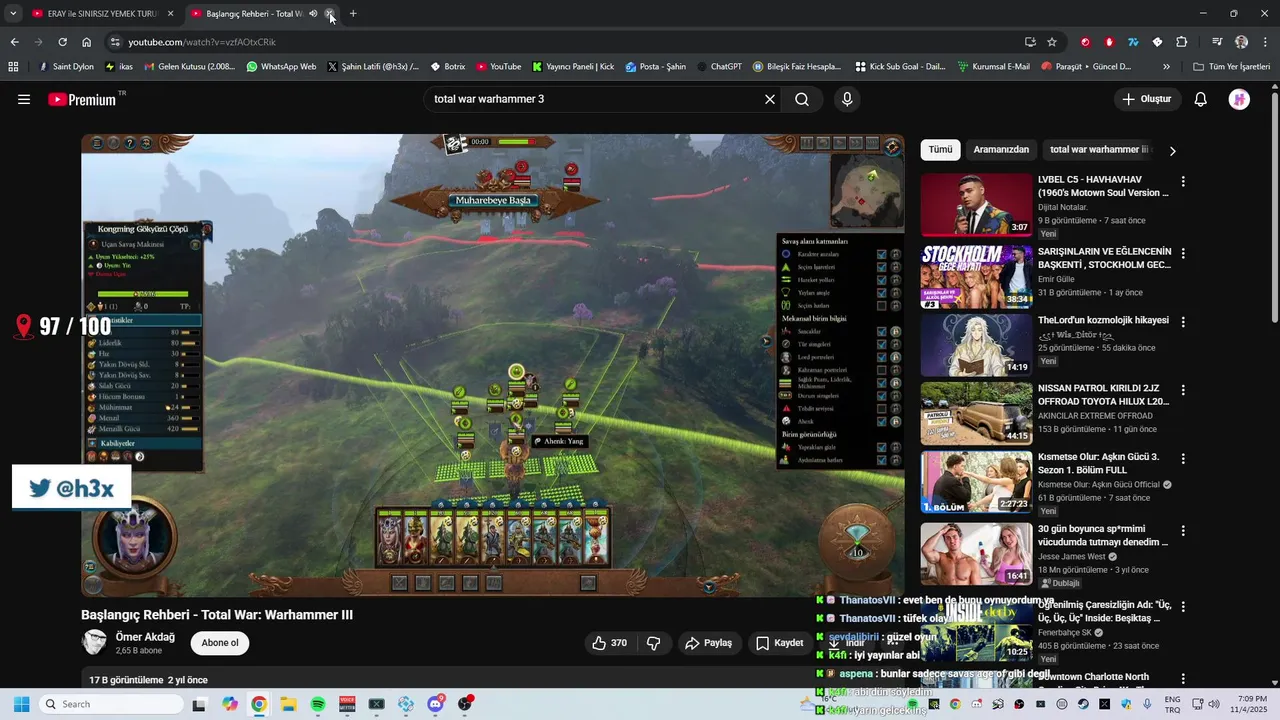Go to the YouTube Premium home logo
The height and width of the screenshot is (720, 1280).
(x=82, y=99)
